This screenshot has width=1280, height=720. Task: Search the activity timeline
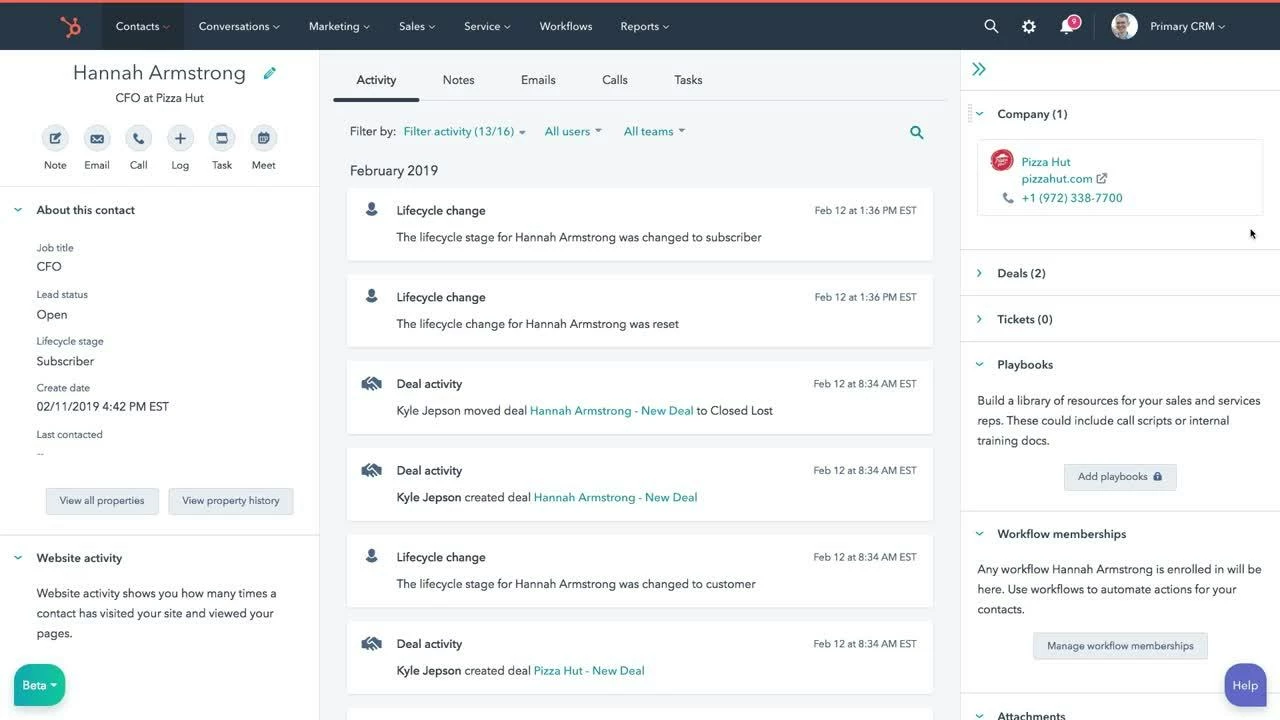(x=916, y=132)
